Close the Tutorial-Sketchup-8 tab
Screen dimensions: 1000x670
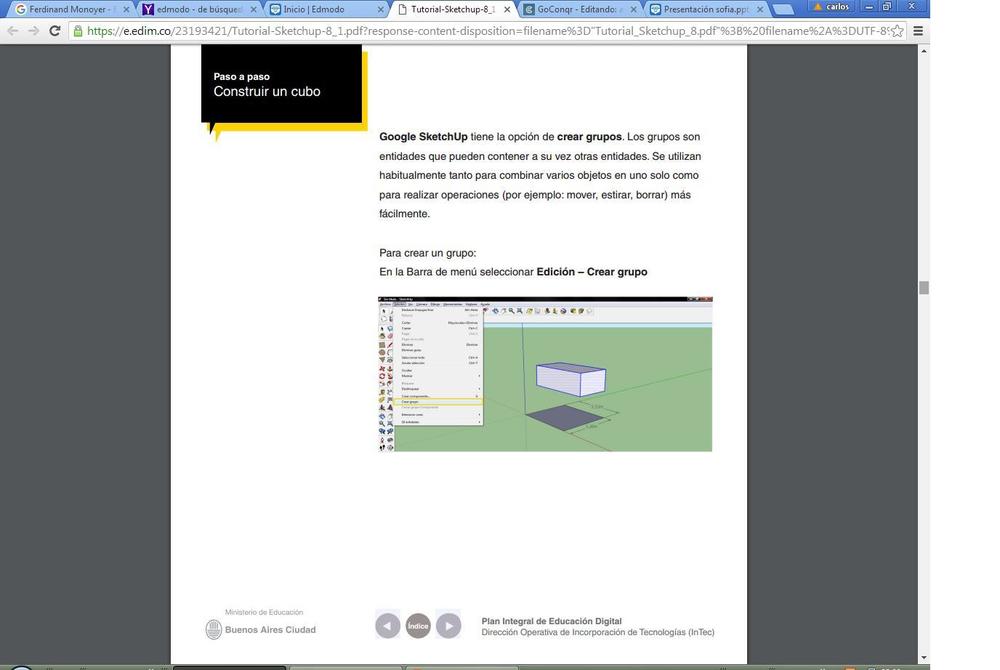tap(507, 10)
